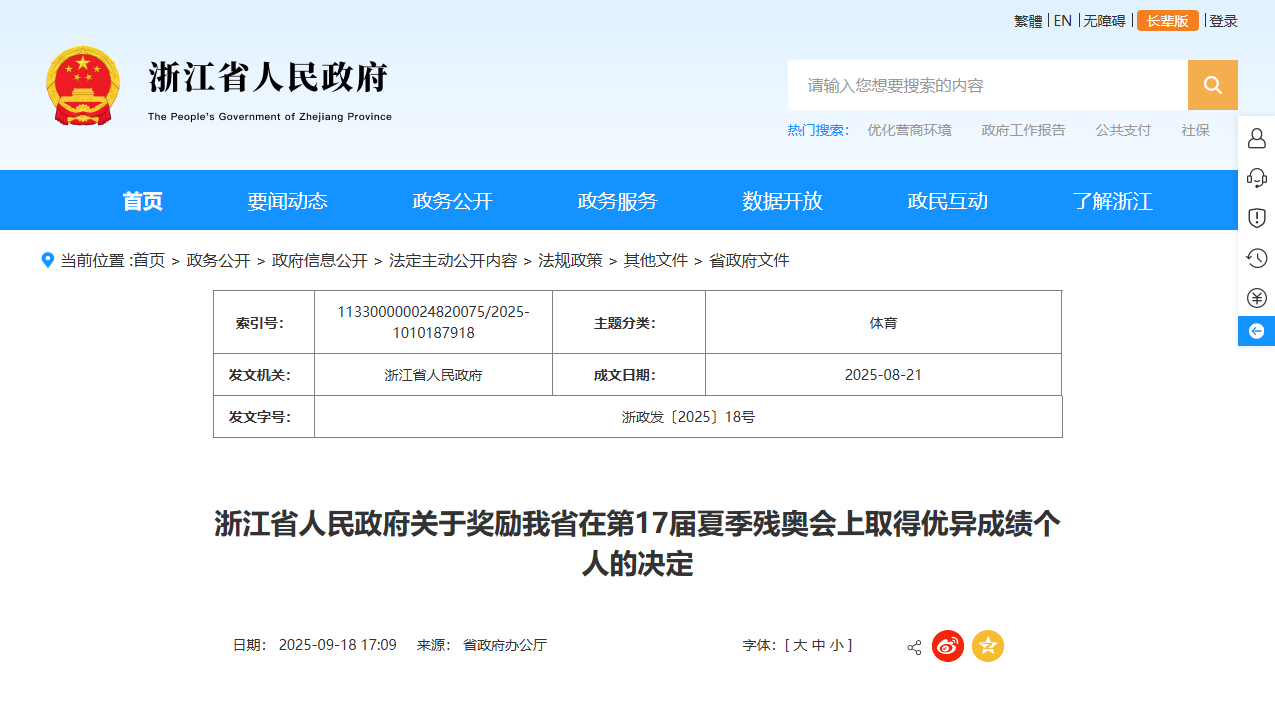Collapse sidebar with blue arrow button
This screenshot has height=702, width=1275.
coord(1256,331)
